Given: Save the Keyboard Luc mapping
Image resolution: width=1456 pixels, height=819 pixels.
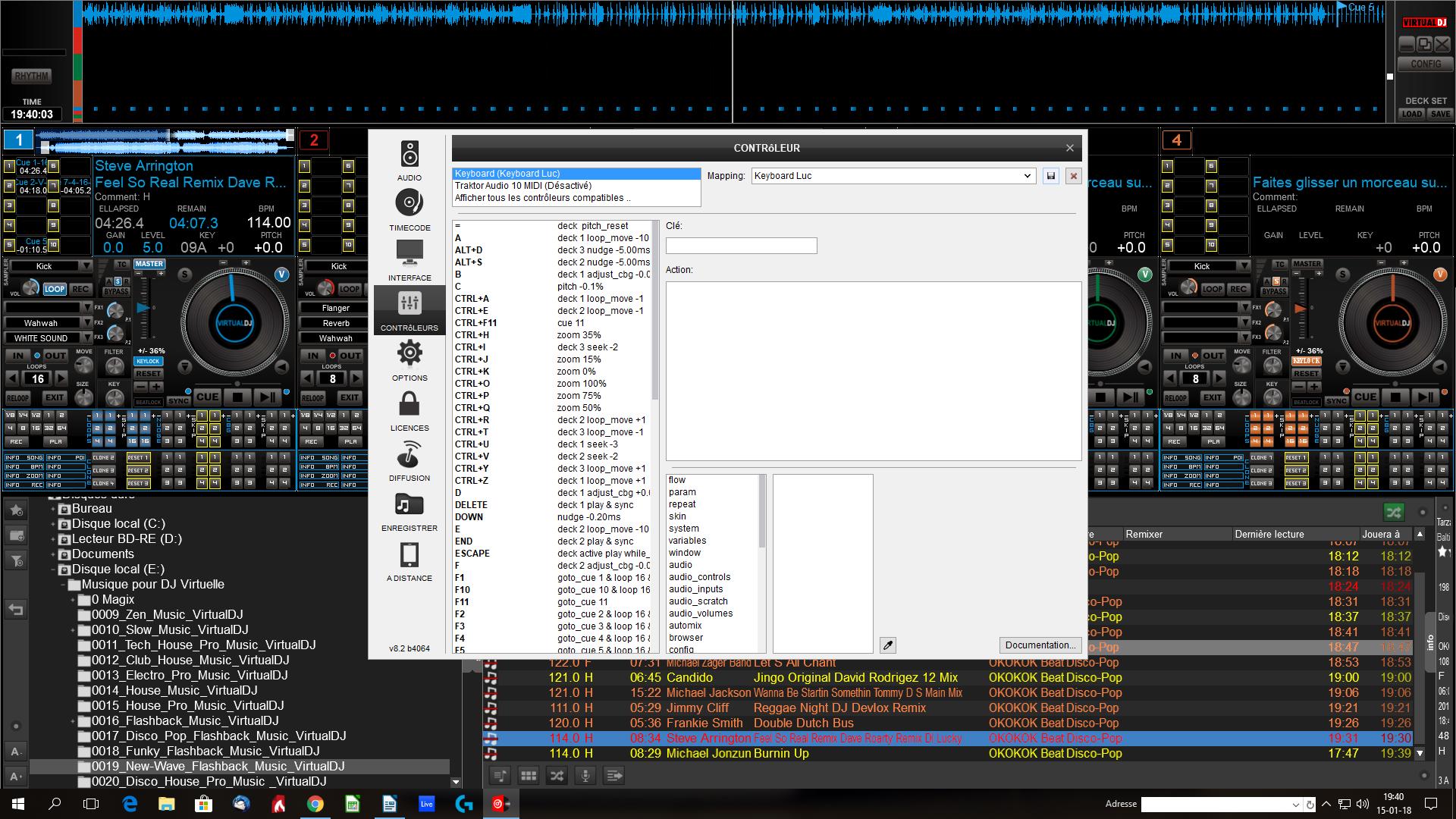Looking at the screenshot, I should point(1050,176).
